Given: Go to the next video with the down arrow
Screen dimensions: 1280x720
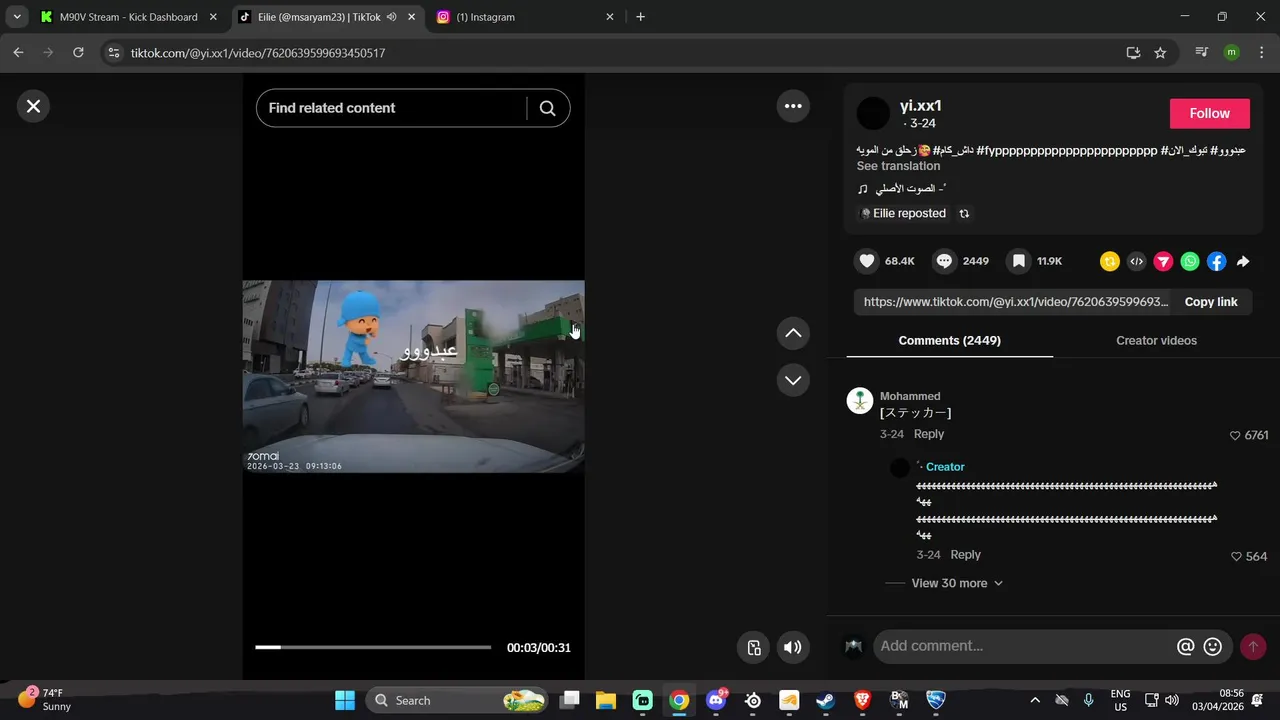Looking at the screenshot, I should click(793, 380).
